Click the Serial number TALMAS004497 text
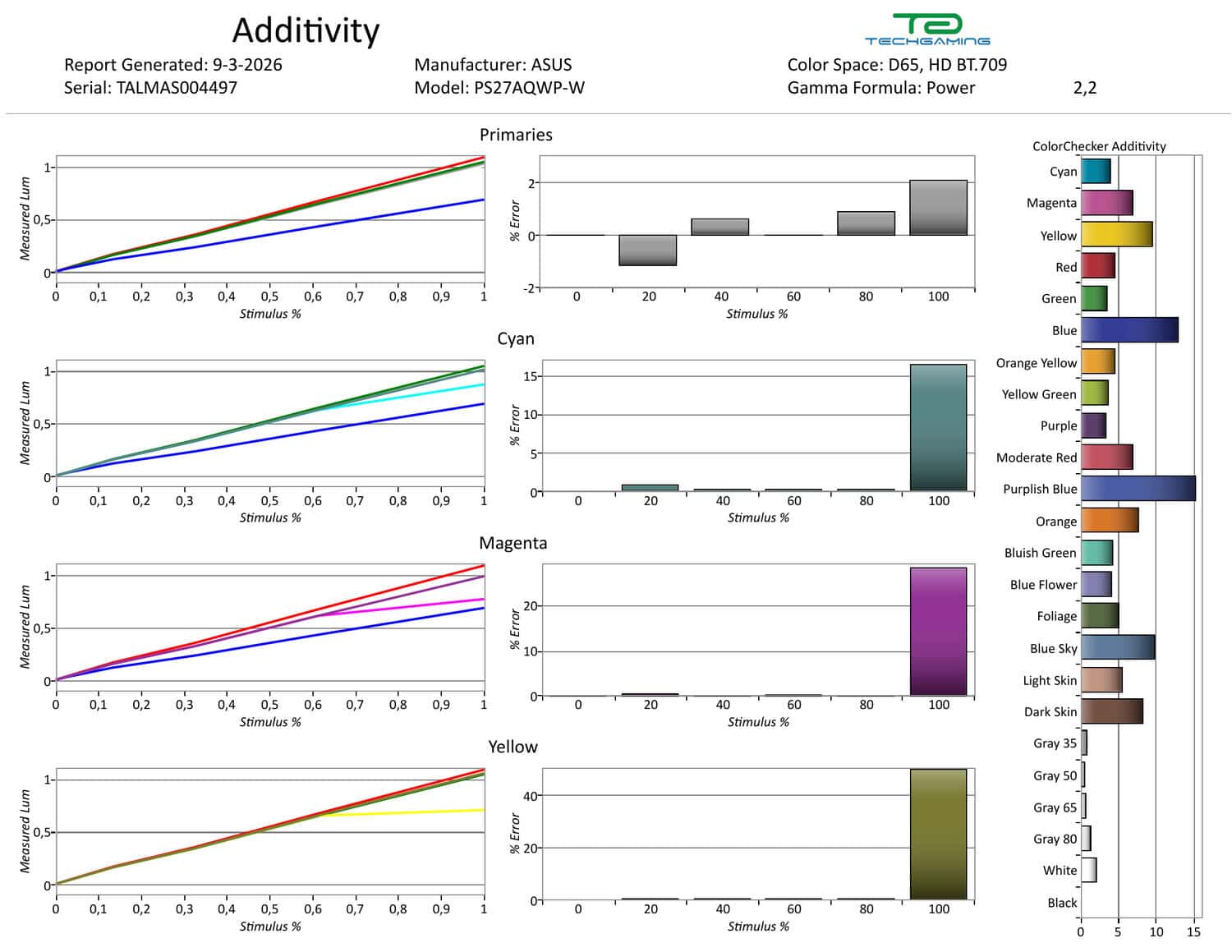Image resolution: width=1232 pixels, height=952 pixels. pyautogui.click(x=150, y=88)
